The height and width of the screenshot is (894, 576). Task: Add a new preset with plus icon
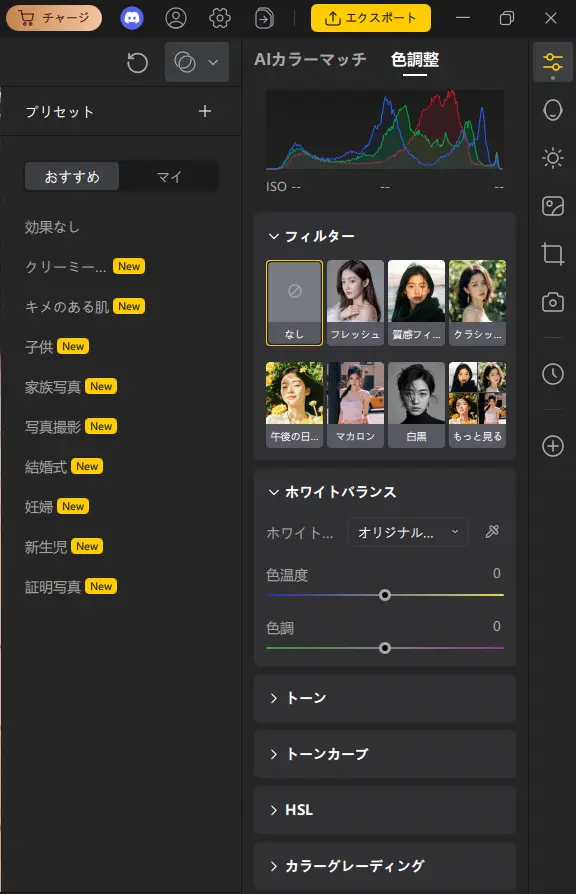pyautogui.click(x=205, y=111)
